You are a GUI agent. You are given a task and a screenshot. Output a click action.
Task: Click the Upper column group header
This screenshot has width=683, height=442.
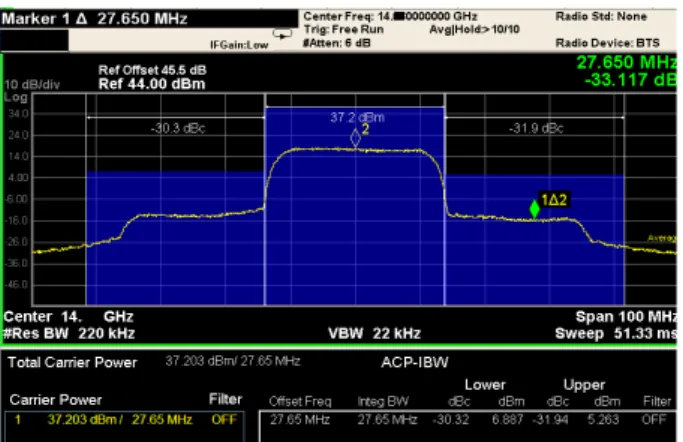584,385
